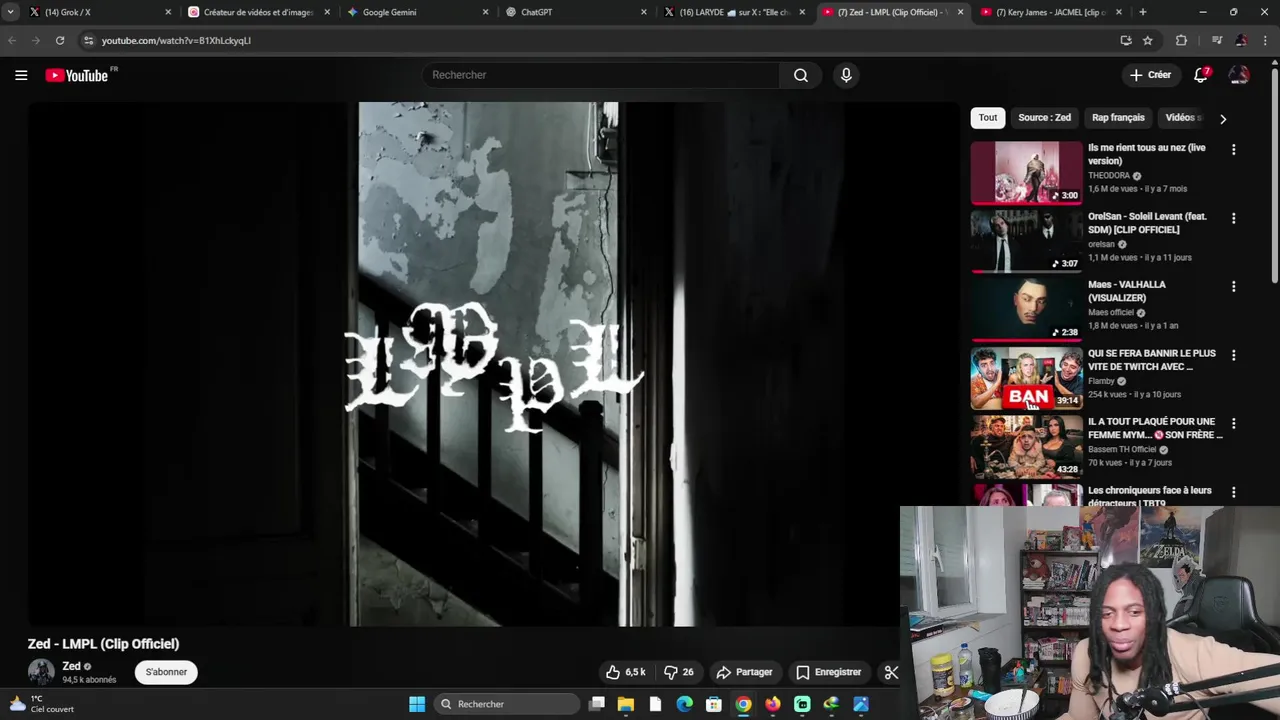The width and height of the screenshot is (1280, 720).
Task: Like the video with 6,5 k thumbs-up
Action: click(x=626, y=672)
